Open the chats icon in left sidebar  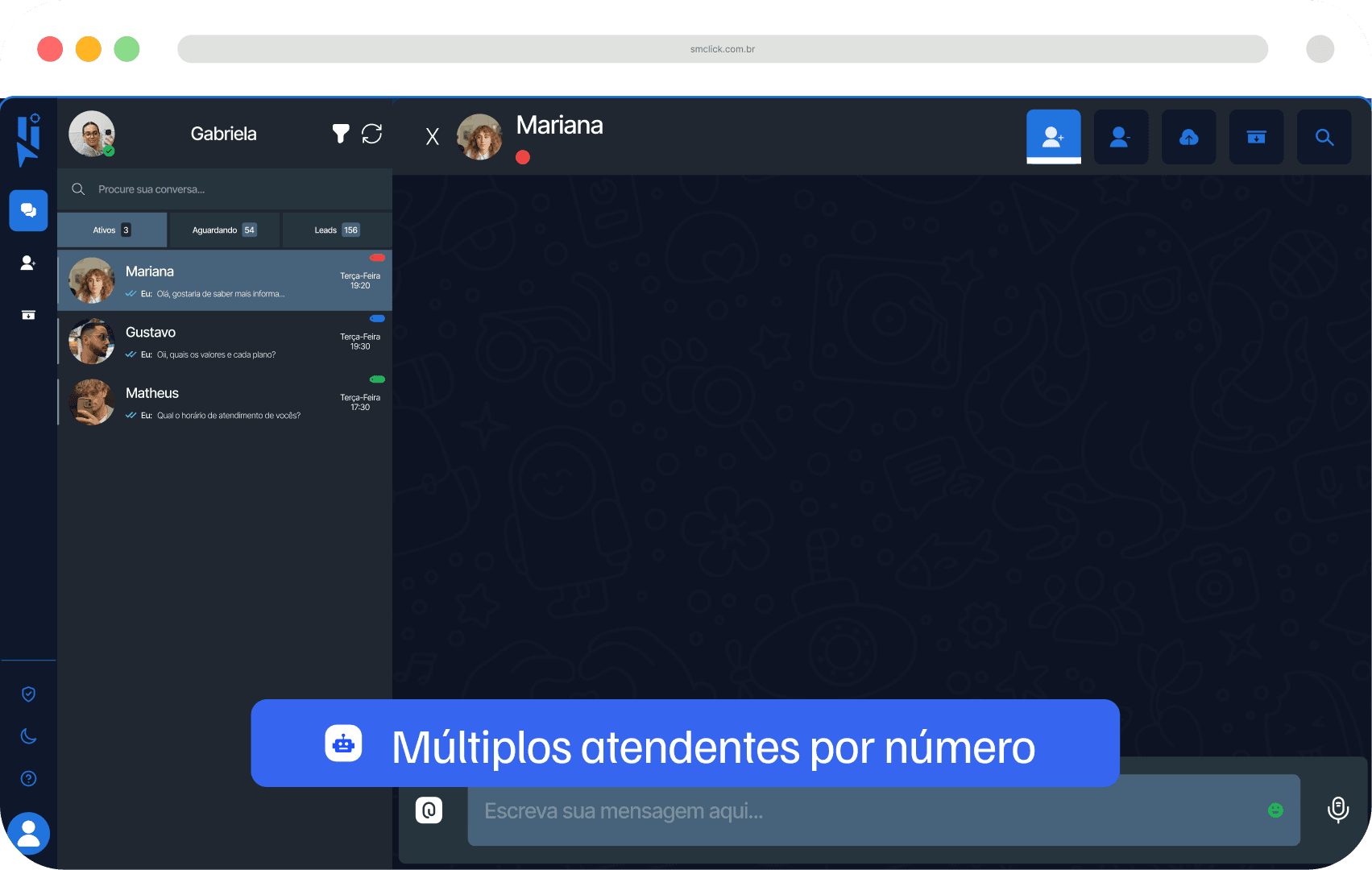pos(28,210)
